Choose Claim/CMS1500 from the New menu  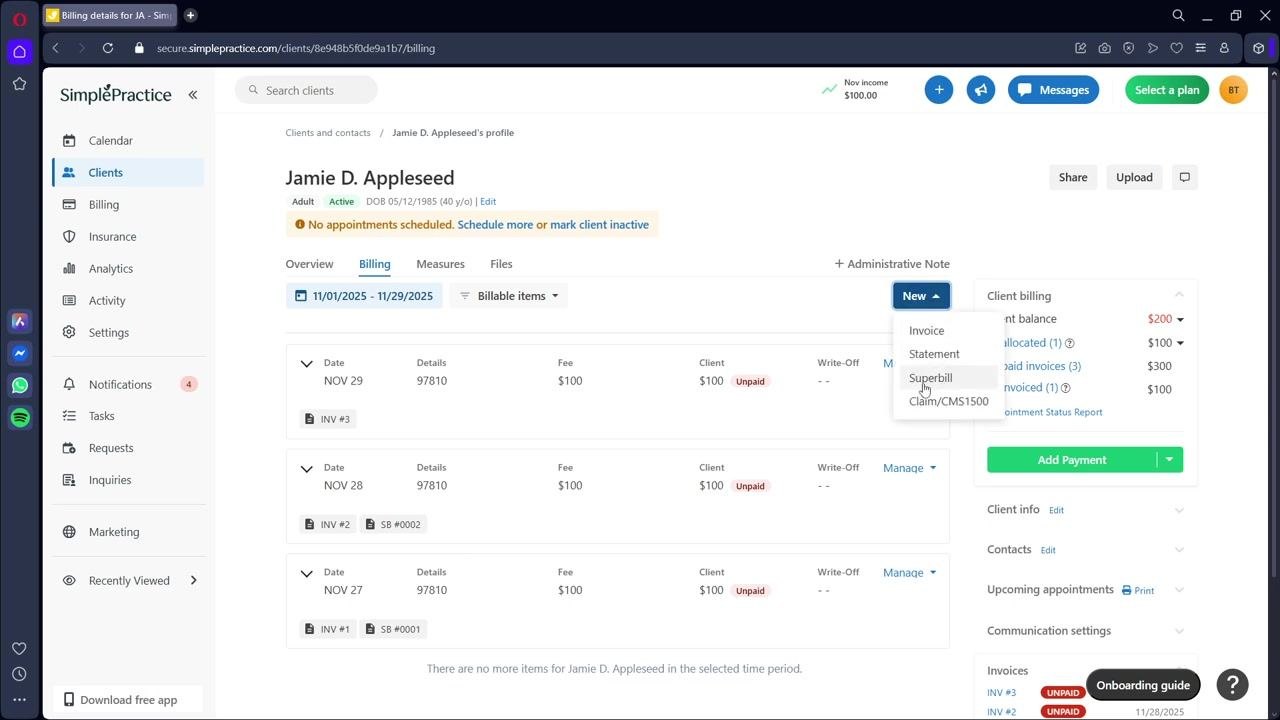[948, 402]
